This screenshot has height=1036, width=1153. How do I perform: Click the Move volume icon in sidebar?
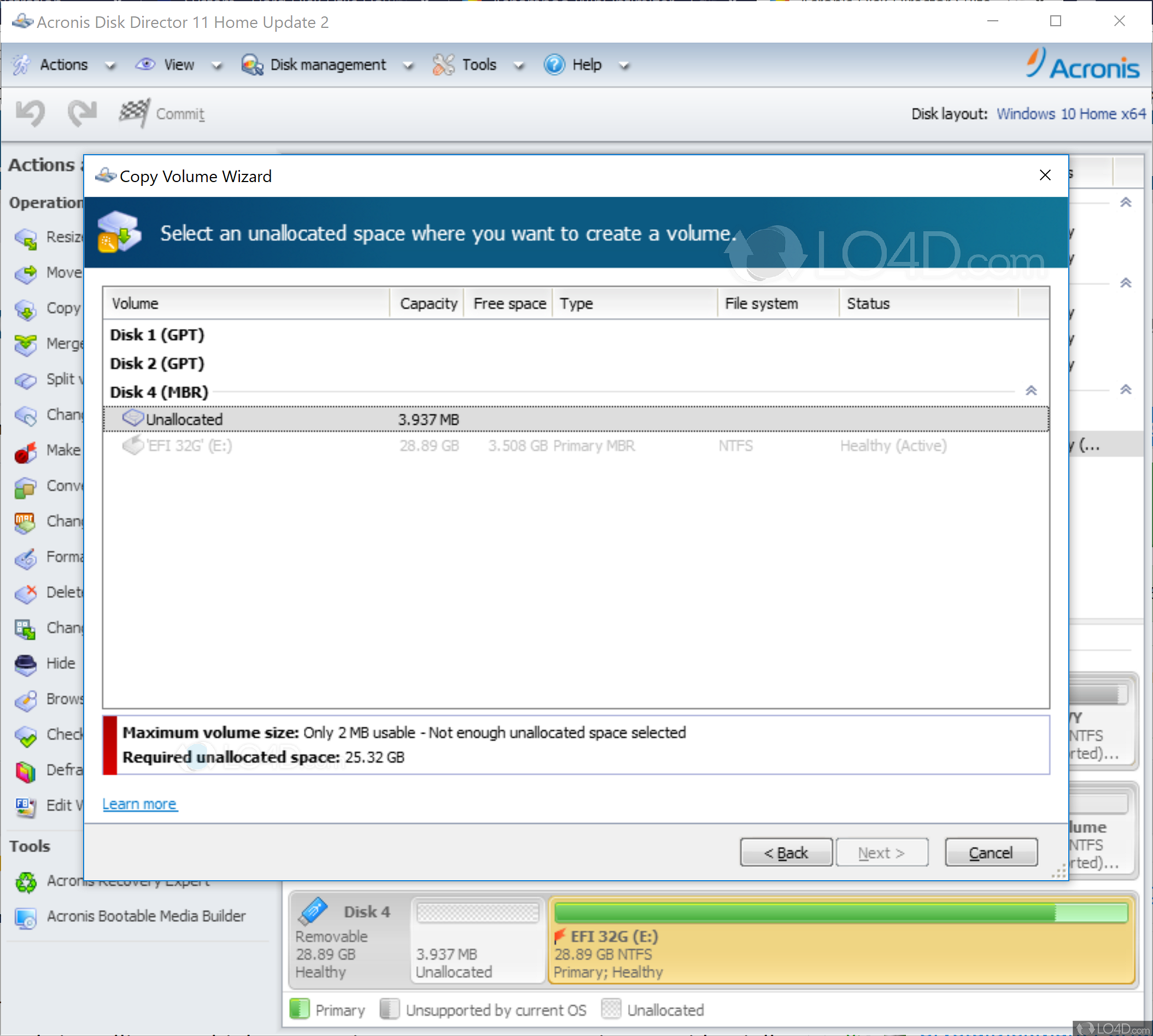point(26,273)
